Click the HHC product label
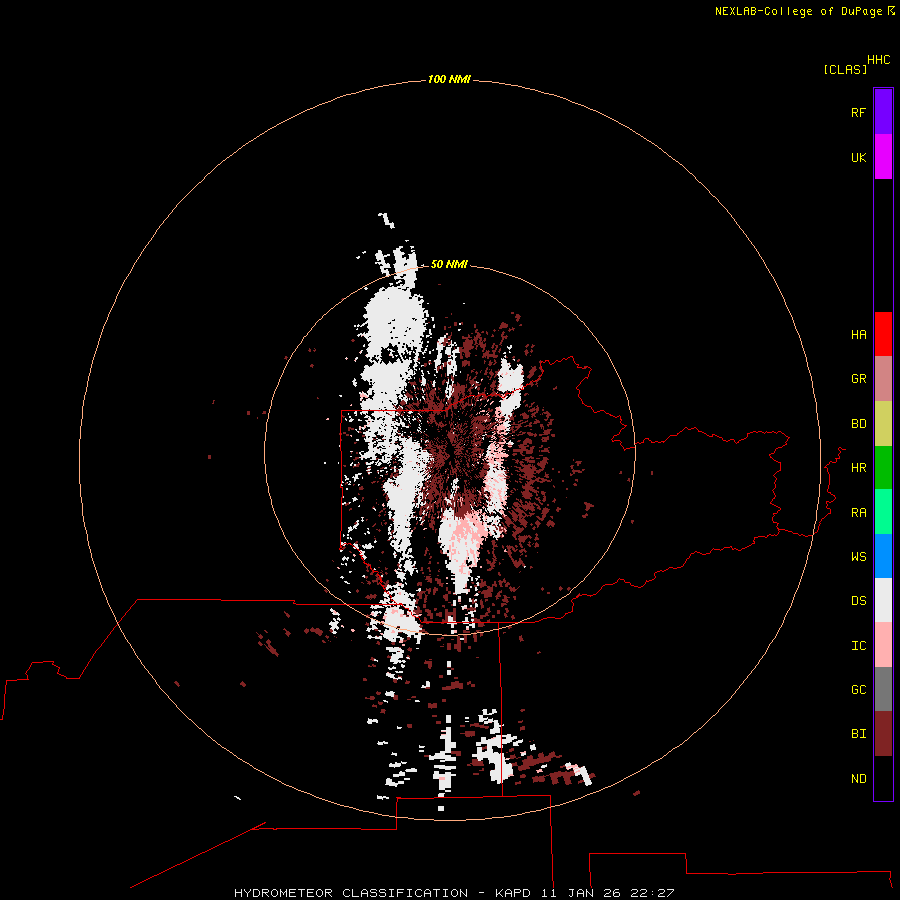This screenshot has height=900, width=900. pos(878,59)
